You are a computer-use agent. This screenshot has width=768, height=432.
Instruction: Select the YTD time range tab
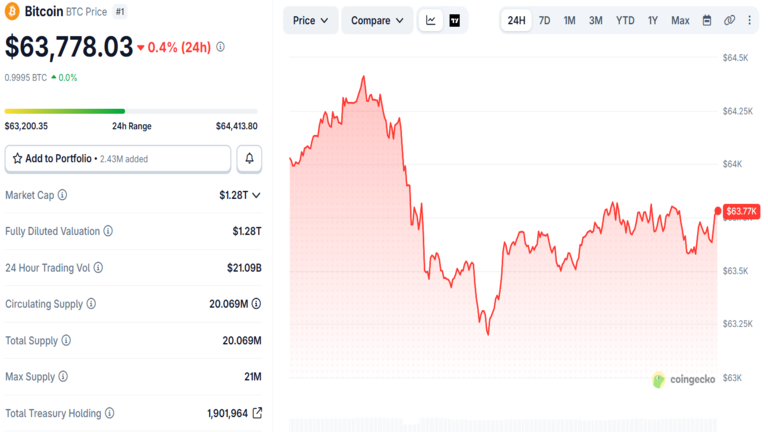pyautogui.click(x=625, y=20)
